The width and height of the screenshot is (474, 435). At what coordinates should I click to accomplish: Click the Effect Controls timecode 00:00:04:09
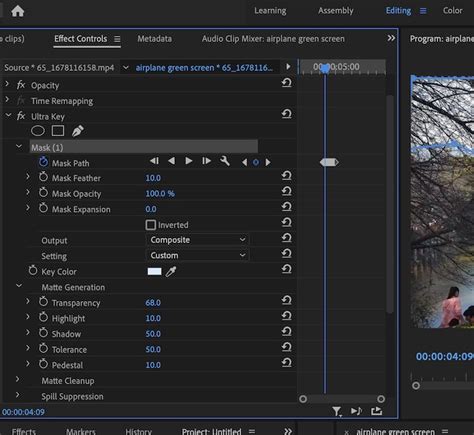pos(23,412)
